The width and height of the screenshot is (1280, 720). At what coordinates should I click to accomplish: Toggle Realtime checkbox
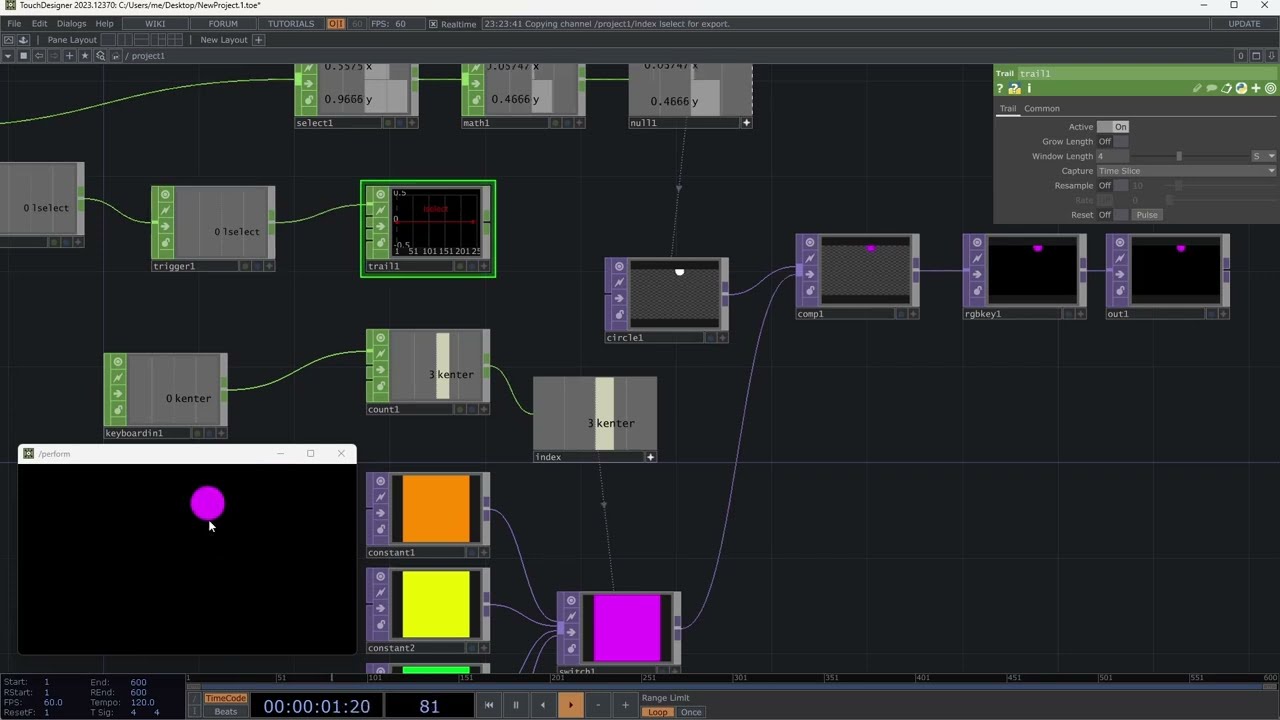point(433,24)
